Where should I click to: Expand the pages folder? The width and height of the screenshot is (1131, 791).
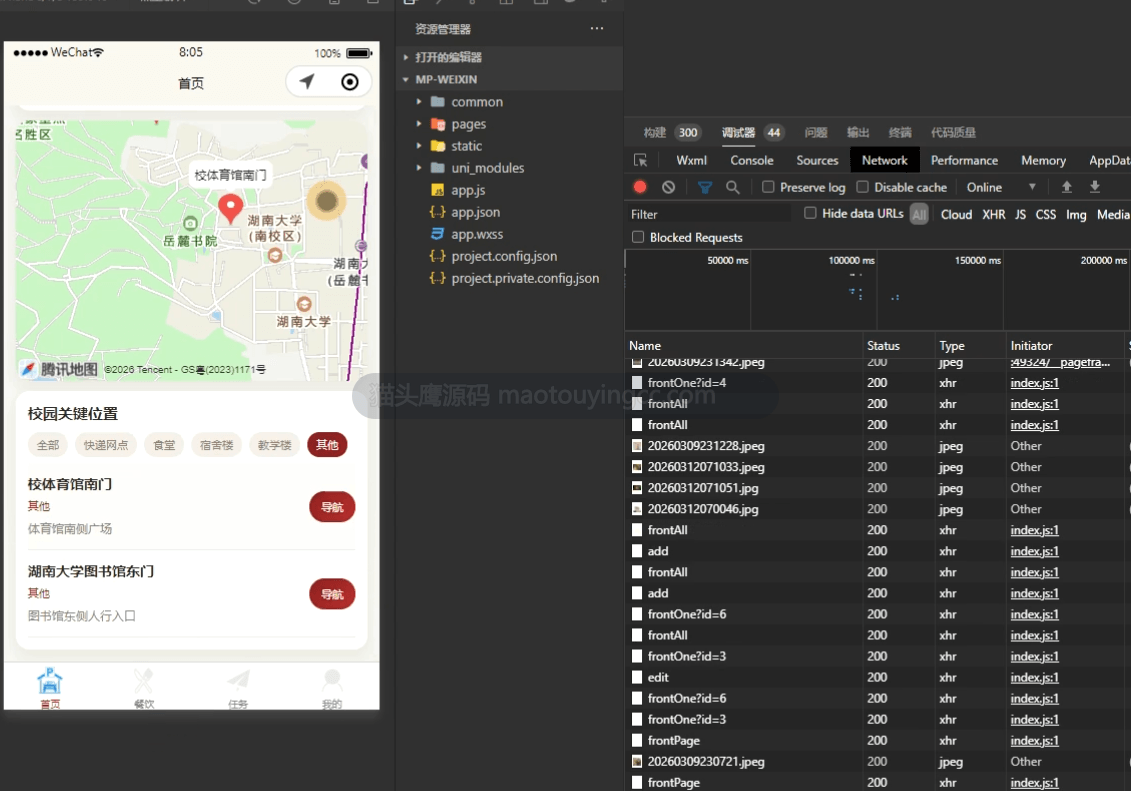tap(418, 124)
